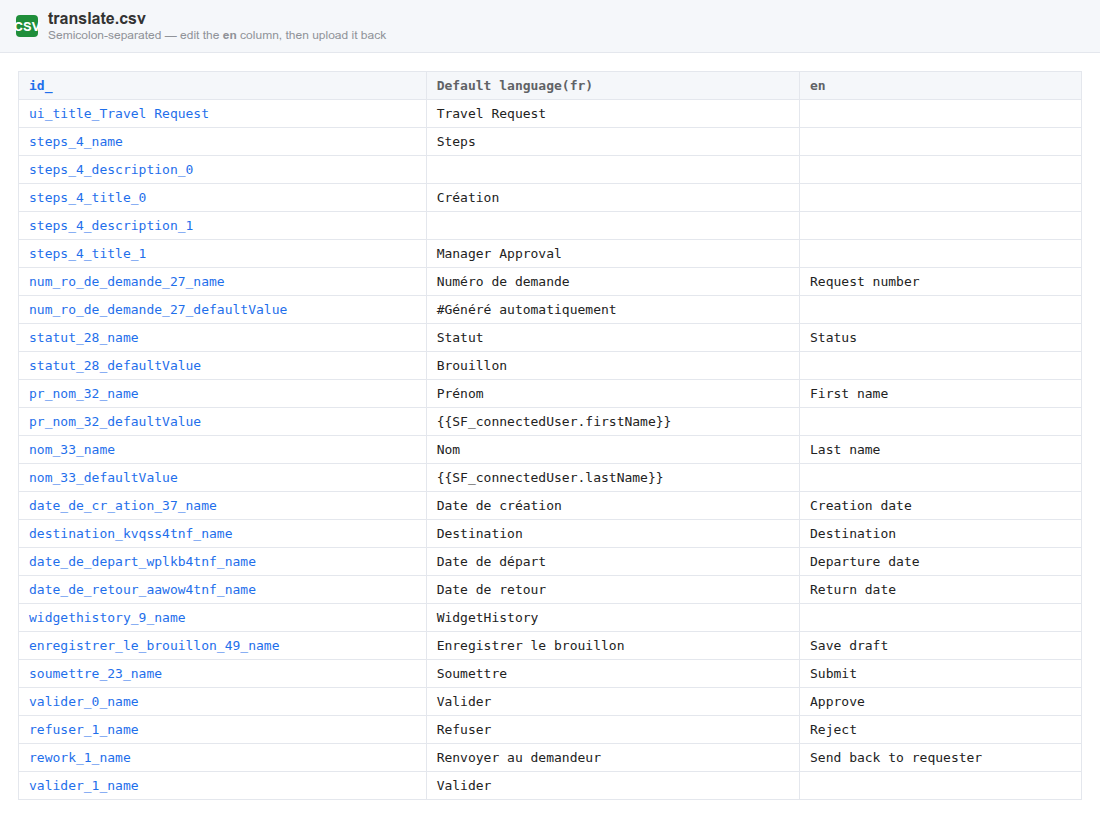Select the id_ column header
Screen dimensions: 1100x822
(222, 86)
